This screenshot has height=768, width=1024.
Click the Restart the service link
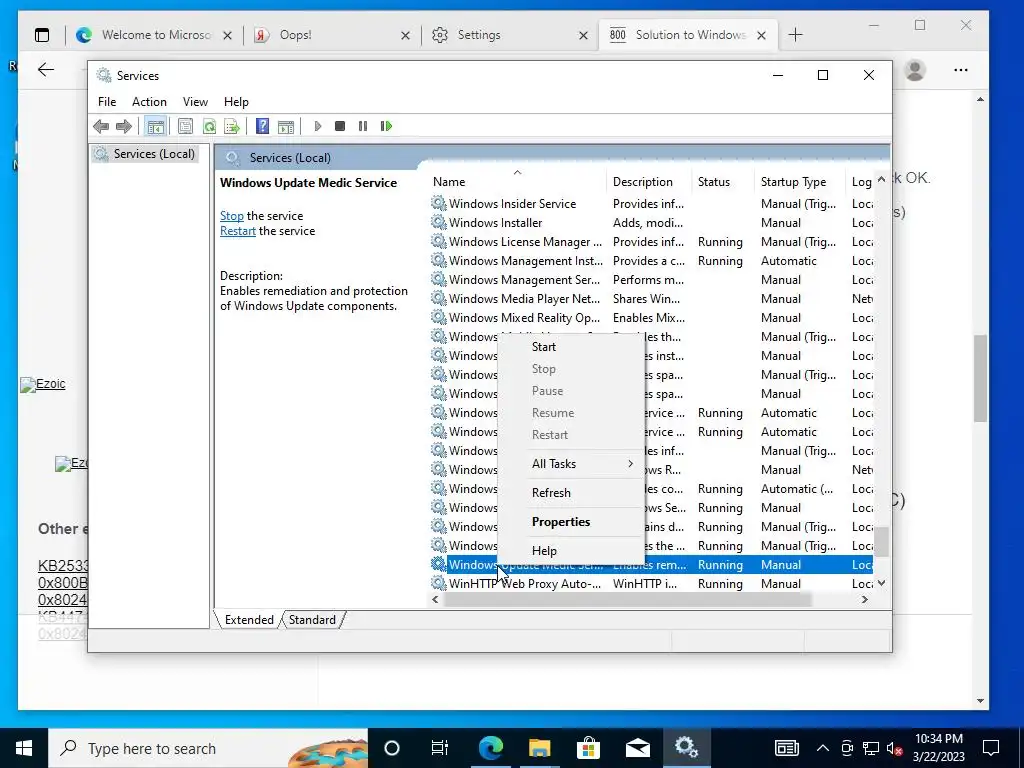point(238,231)
